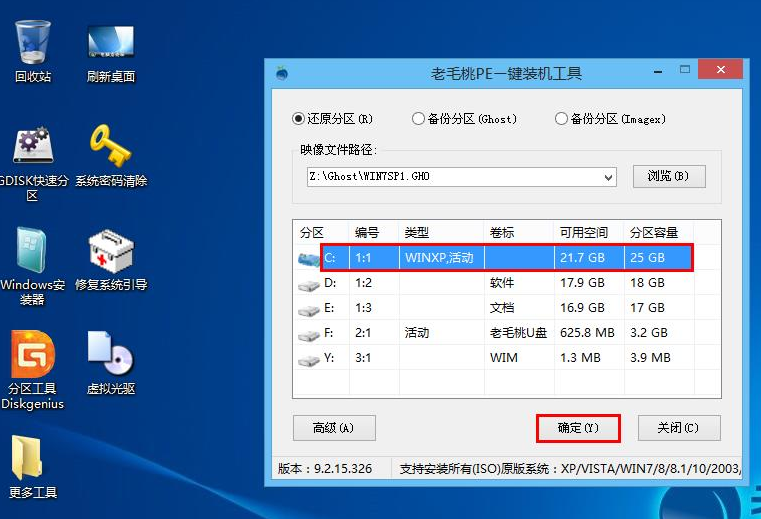Click the 分区容量 column header
The width and height of the screenshot is (761, 519).
(x=659, y=232)
